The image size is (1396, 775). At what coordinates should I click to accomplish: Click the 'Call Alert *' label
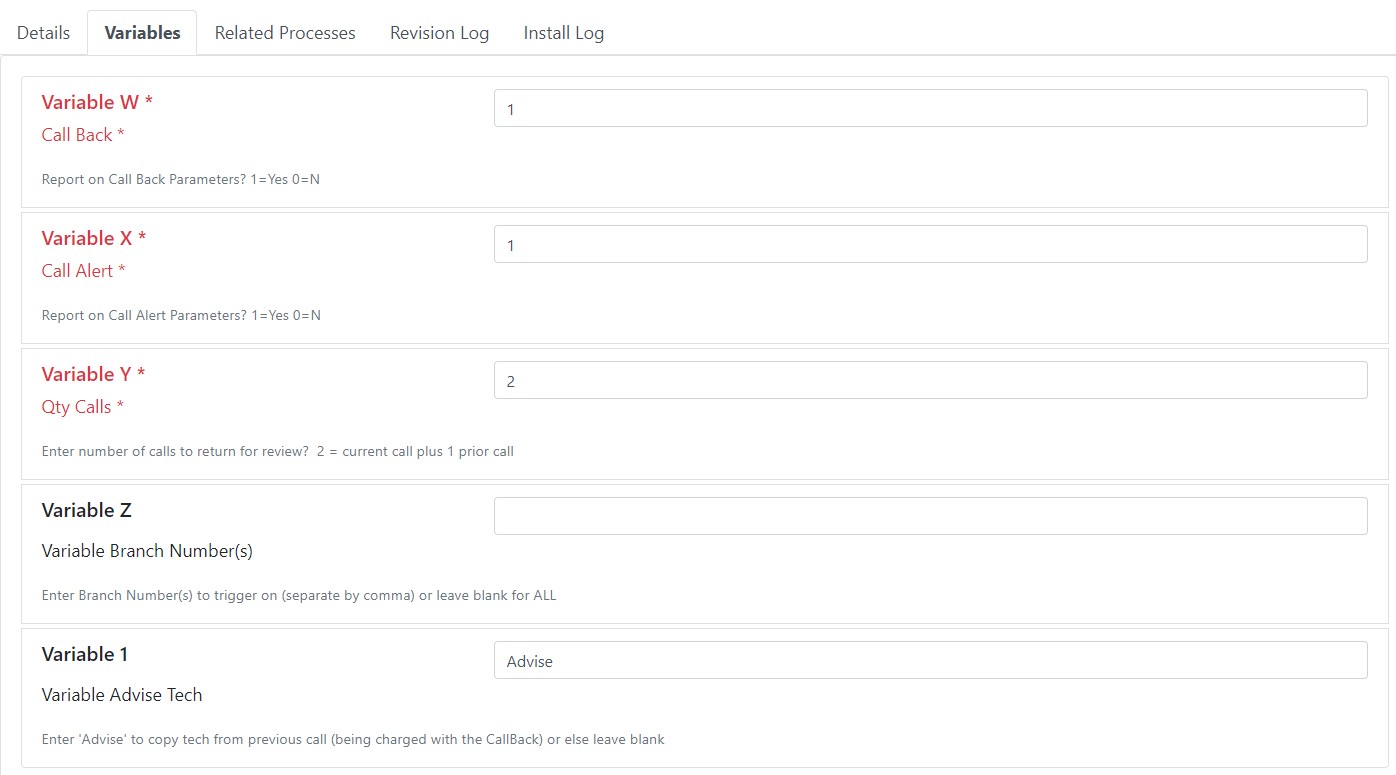pos(84,271)
